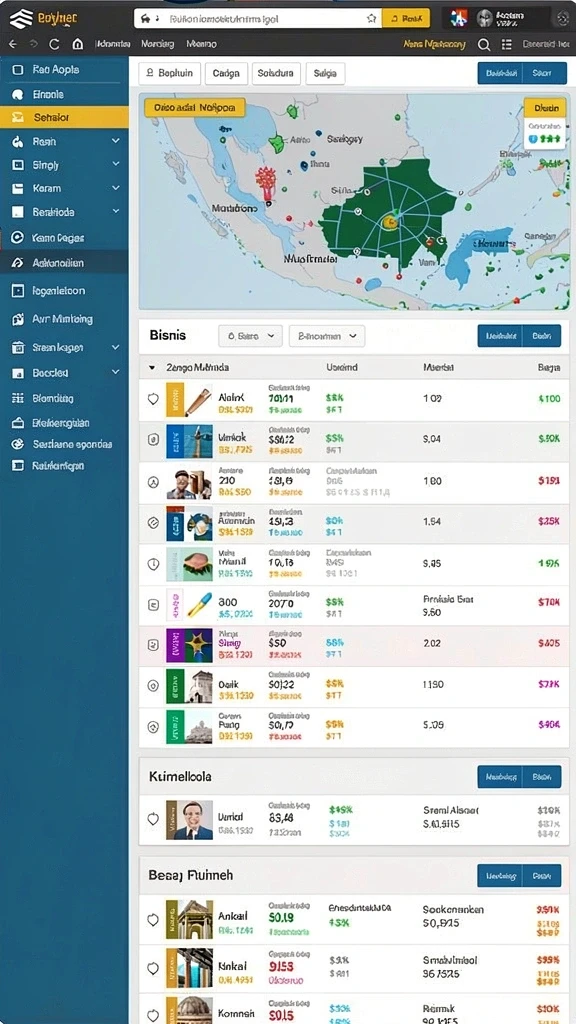Open the Blending sidebar grid icon
Image resolution: width=576 pixels, height=1024 pixels.
click(18, 398)
